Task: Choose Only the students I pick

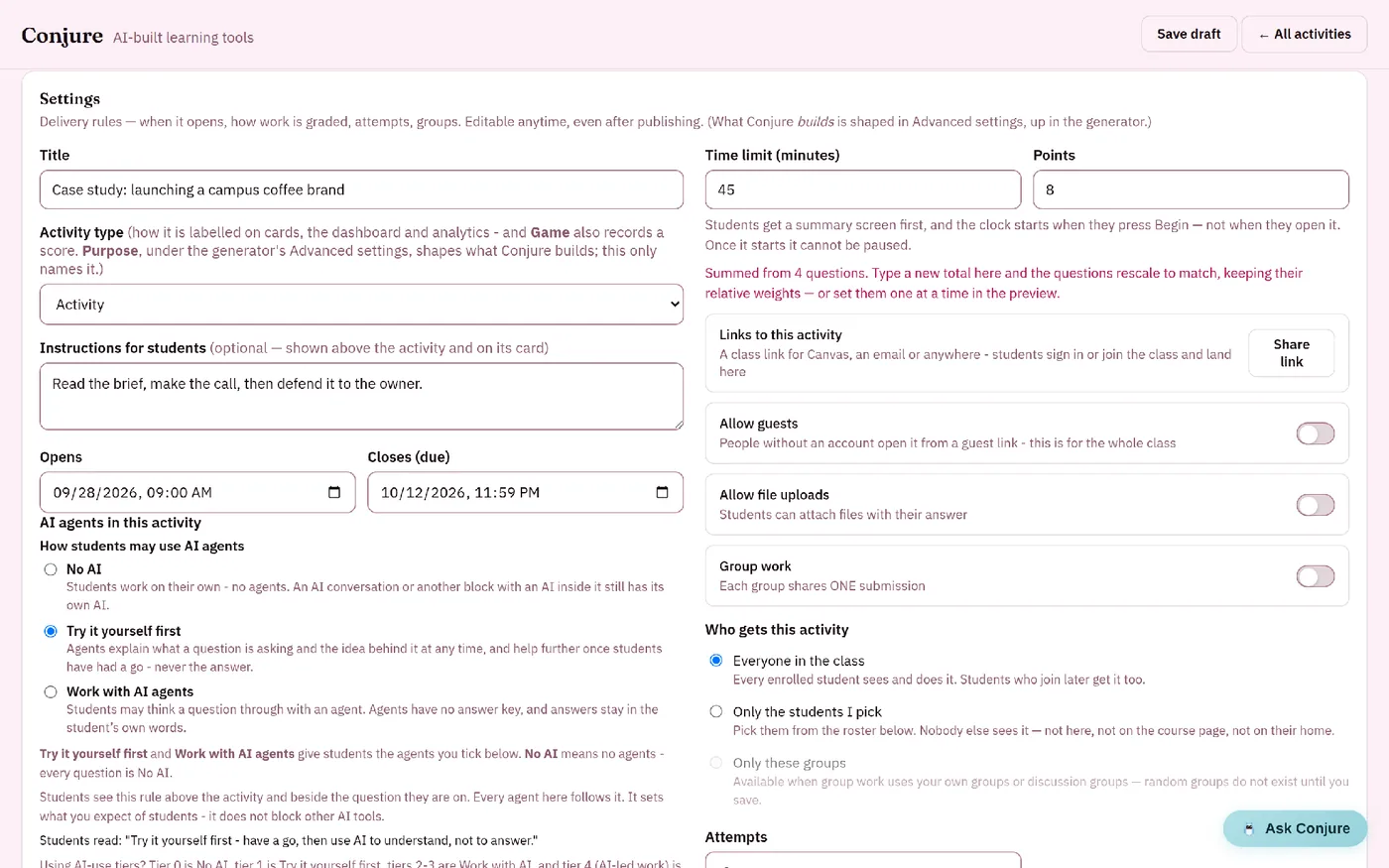Action: [716, 711]
